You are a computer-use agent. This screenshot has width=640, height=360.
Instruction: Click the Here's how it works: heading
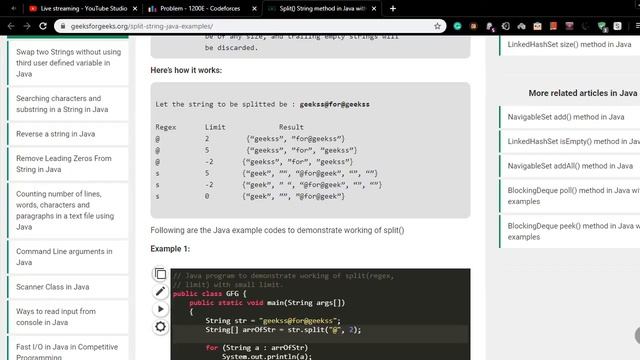pos(186,70)
